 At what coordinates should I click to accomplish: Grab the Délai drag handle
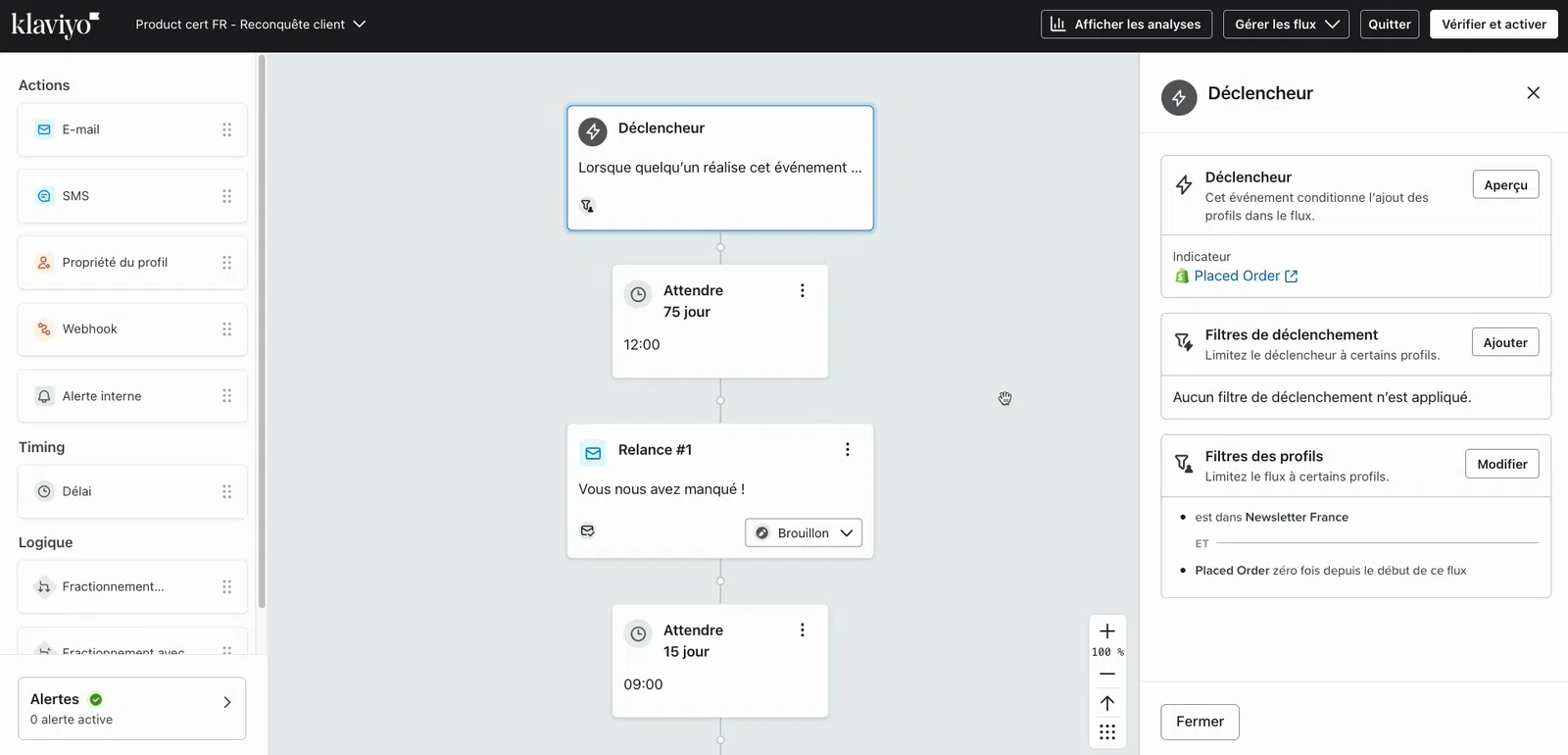click(x=226, y=491)
